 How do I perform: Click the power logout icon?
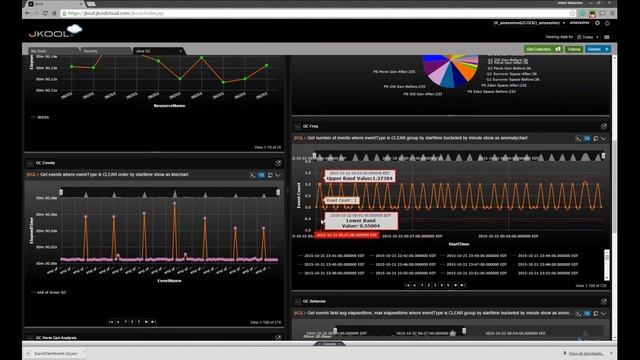[607, 23]
